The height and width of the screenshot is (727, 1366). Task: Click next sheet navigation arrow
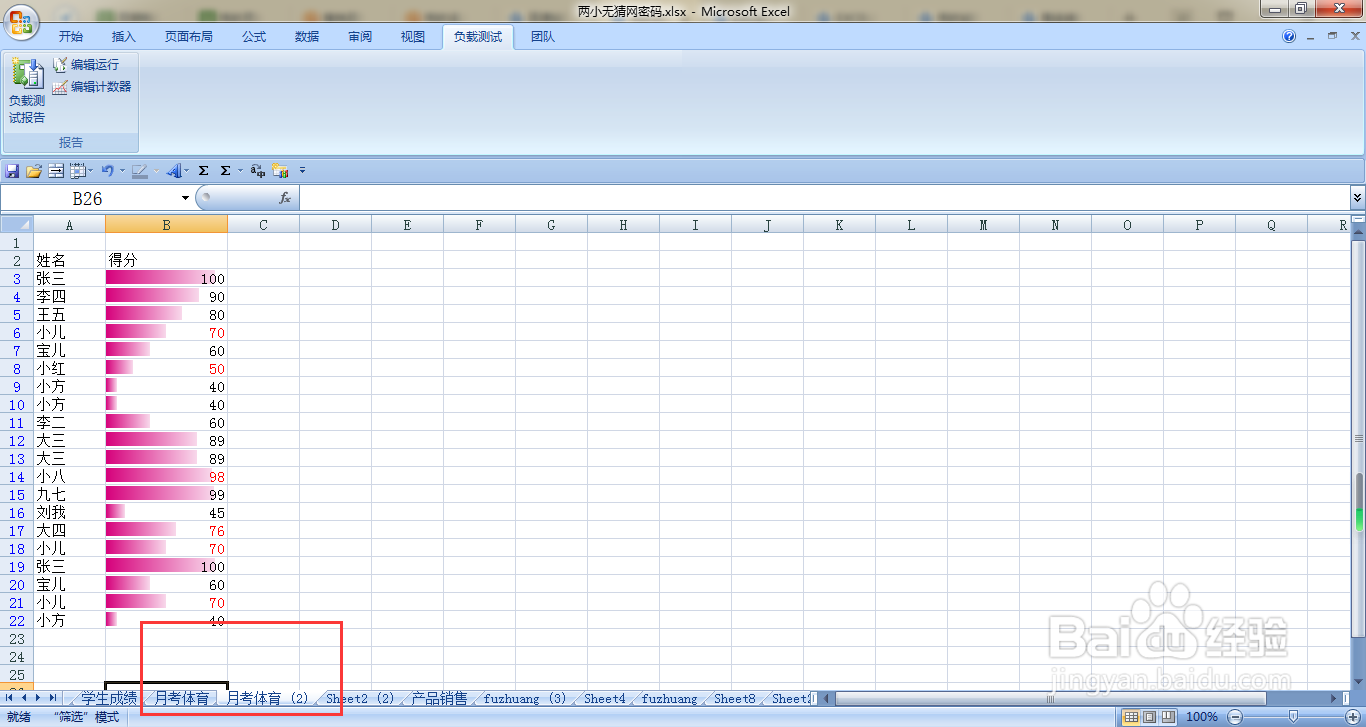tap(39, 698)
